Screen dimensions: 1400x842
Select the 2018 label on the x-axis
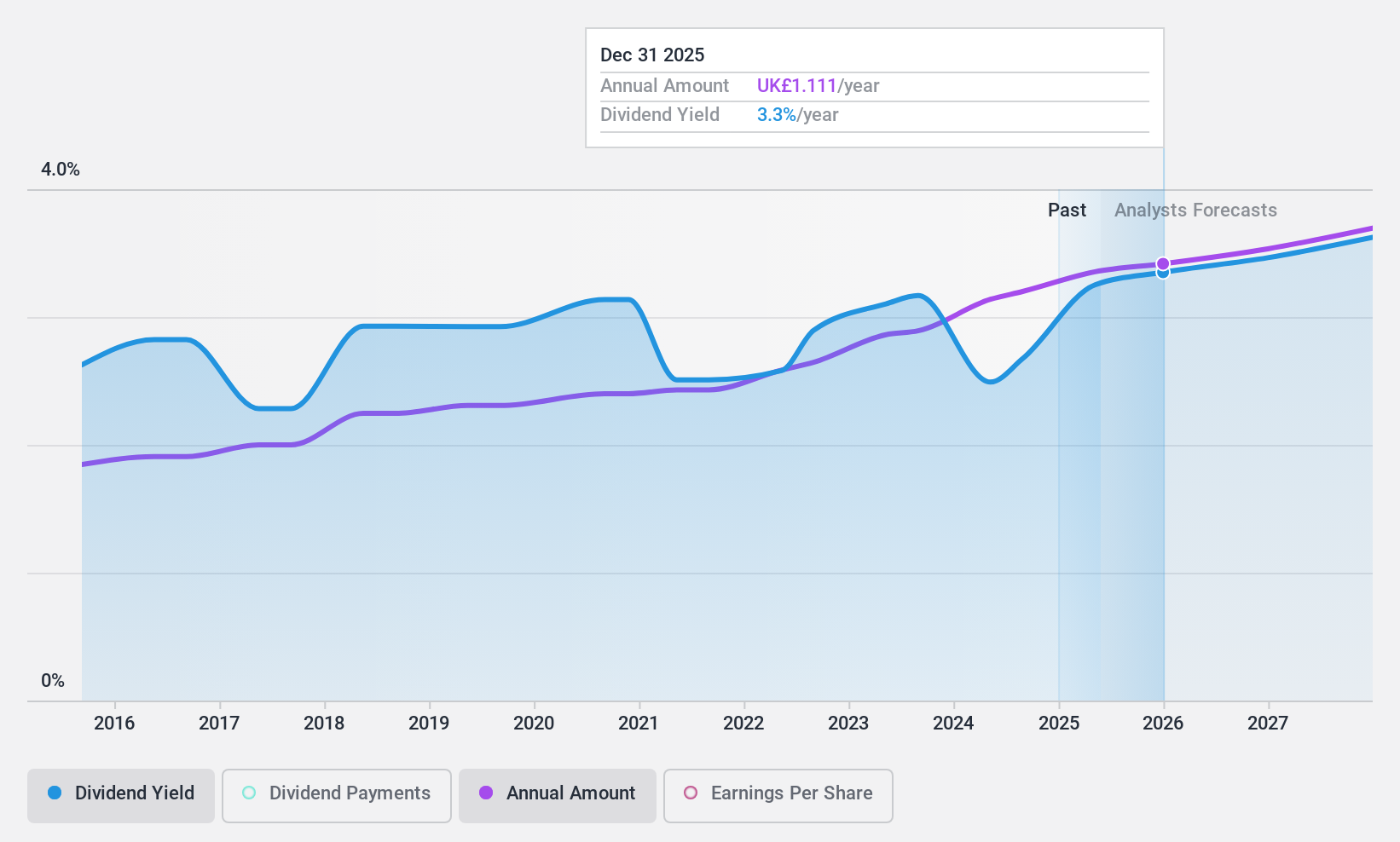(324, 724)
